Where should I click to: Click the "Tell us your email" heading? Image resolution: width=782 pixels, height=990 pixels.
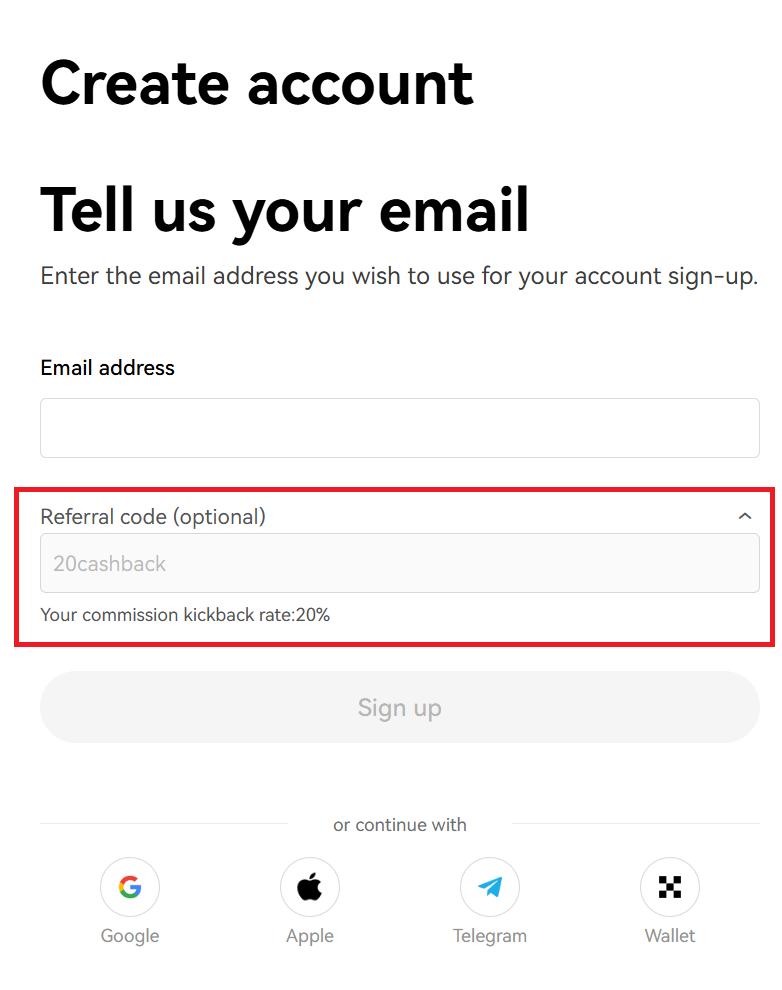285,209
